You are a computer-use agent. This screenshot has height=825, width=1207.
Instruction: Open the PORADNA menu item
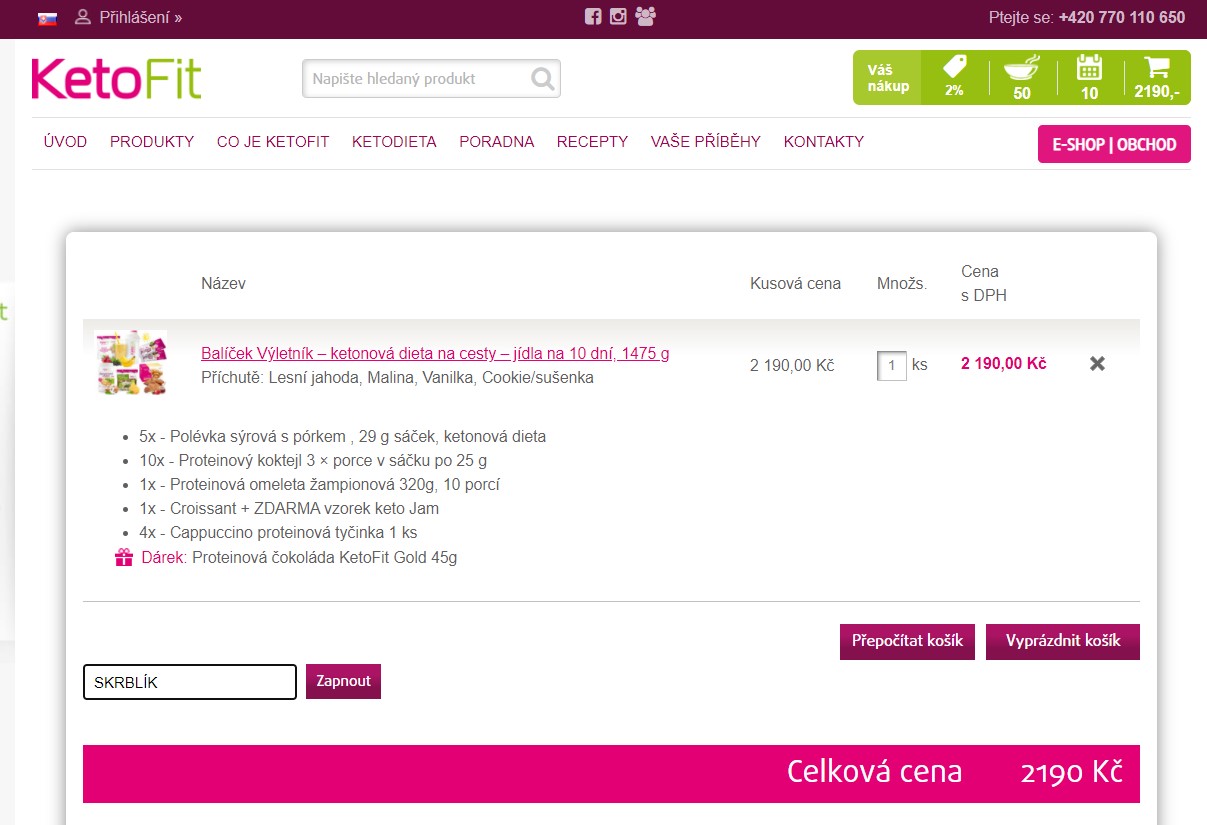(x=497, y=142)
